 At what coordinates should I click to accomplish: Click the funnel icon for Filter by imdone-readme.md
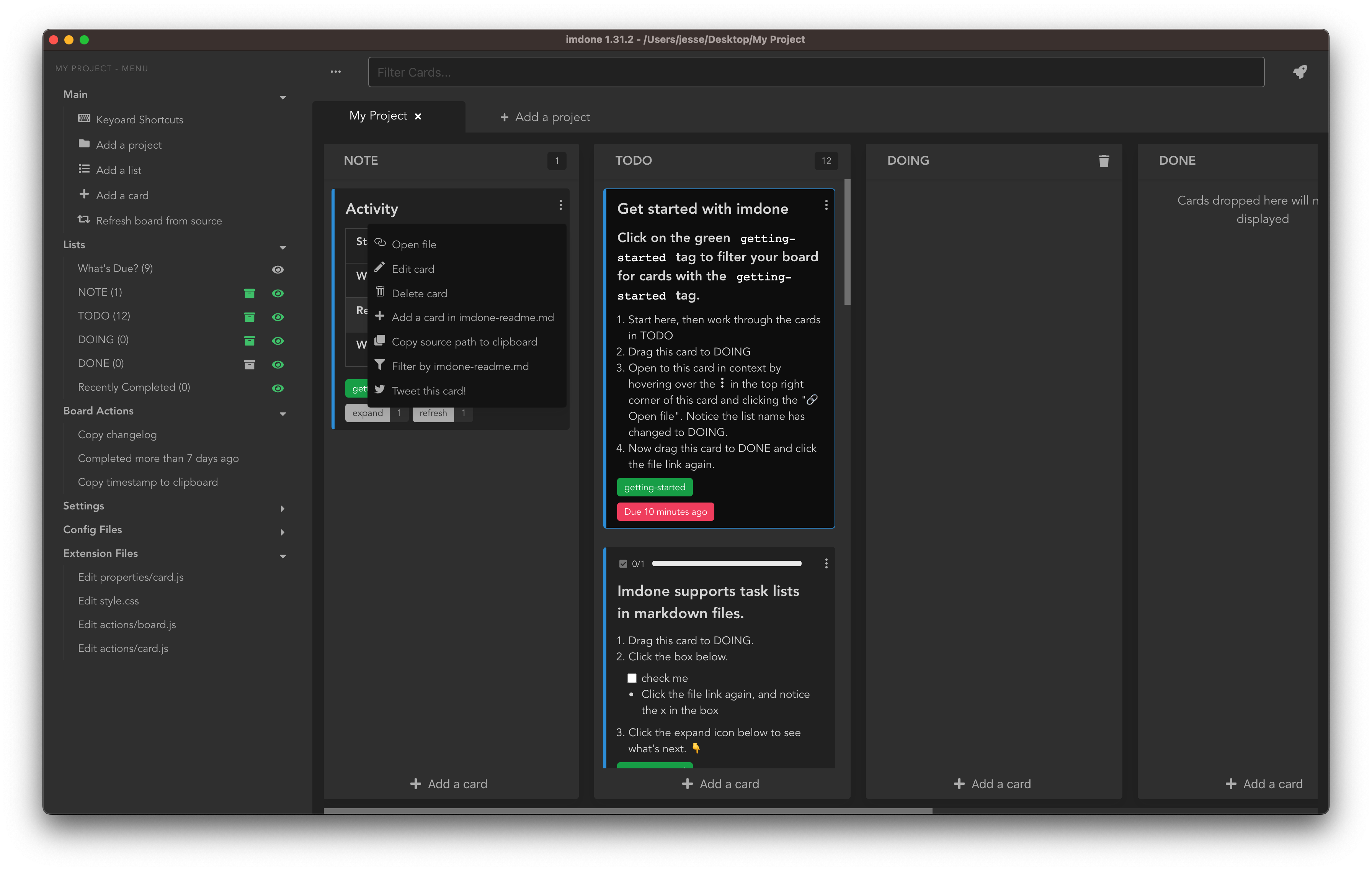tap(380, 365)
